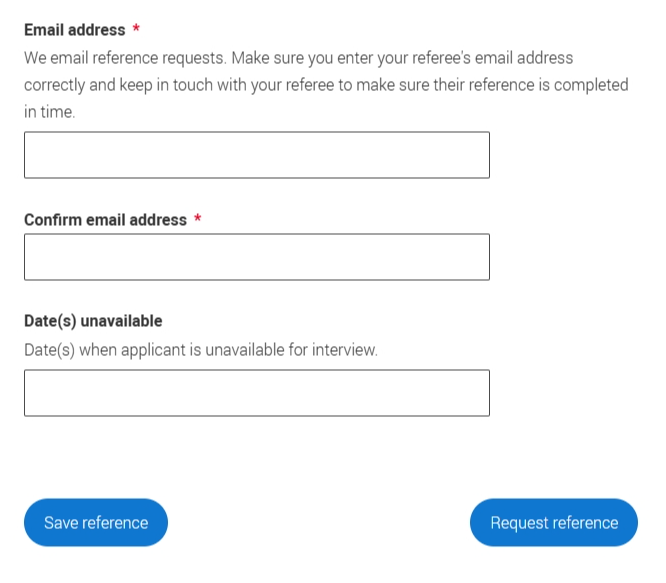Viewport: 666px width, 583px height.
Task: Click the bold Confirm email address label
Action: point(105,220)
